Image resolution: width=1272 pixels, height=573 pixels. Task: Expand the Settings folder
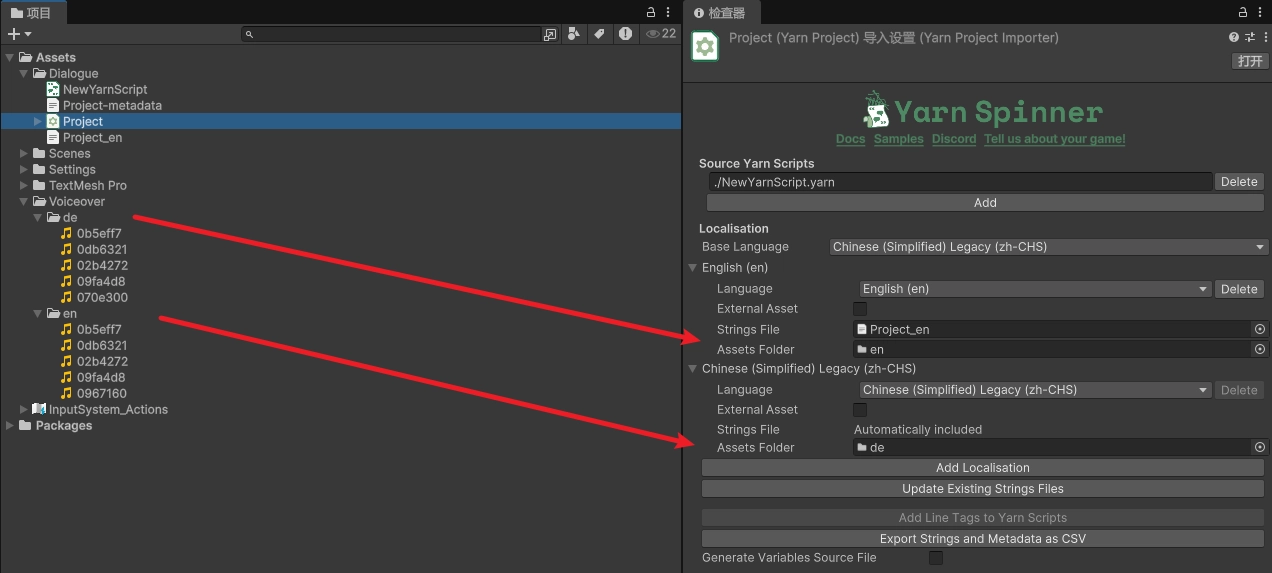(24, 169)
